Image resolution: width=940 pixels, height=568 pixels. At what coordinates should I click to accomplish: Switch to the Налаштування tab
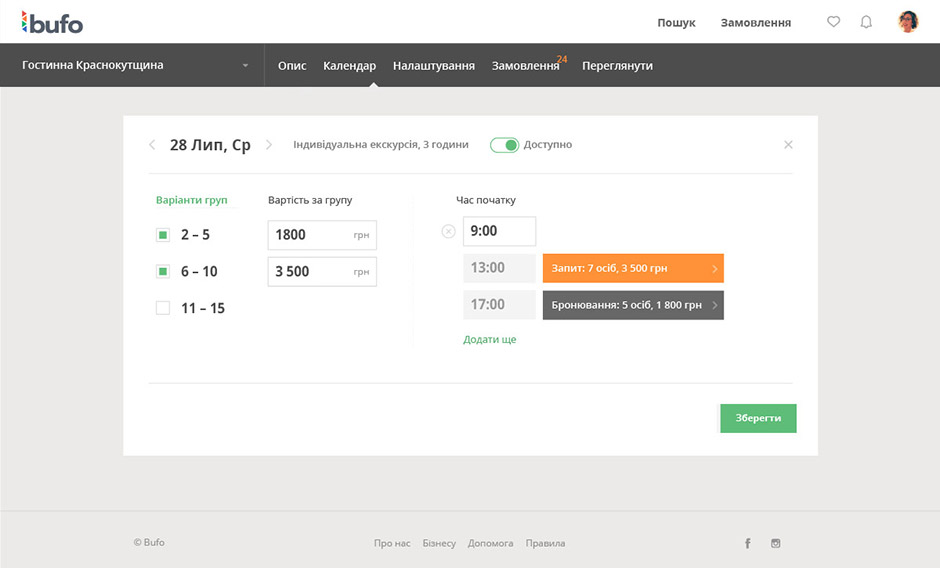433,66
